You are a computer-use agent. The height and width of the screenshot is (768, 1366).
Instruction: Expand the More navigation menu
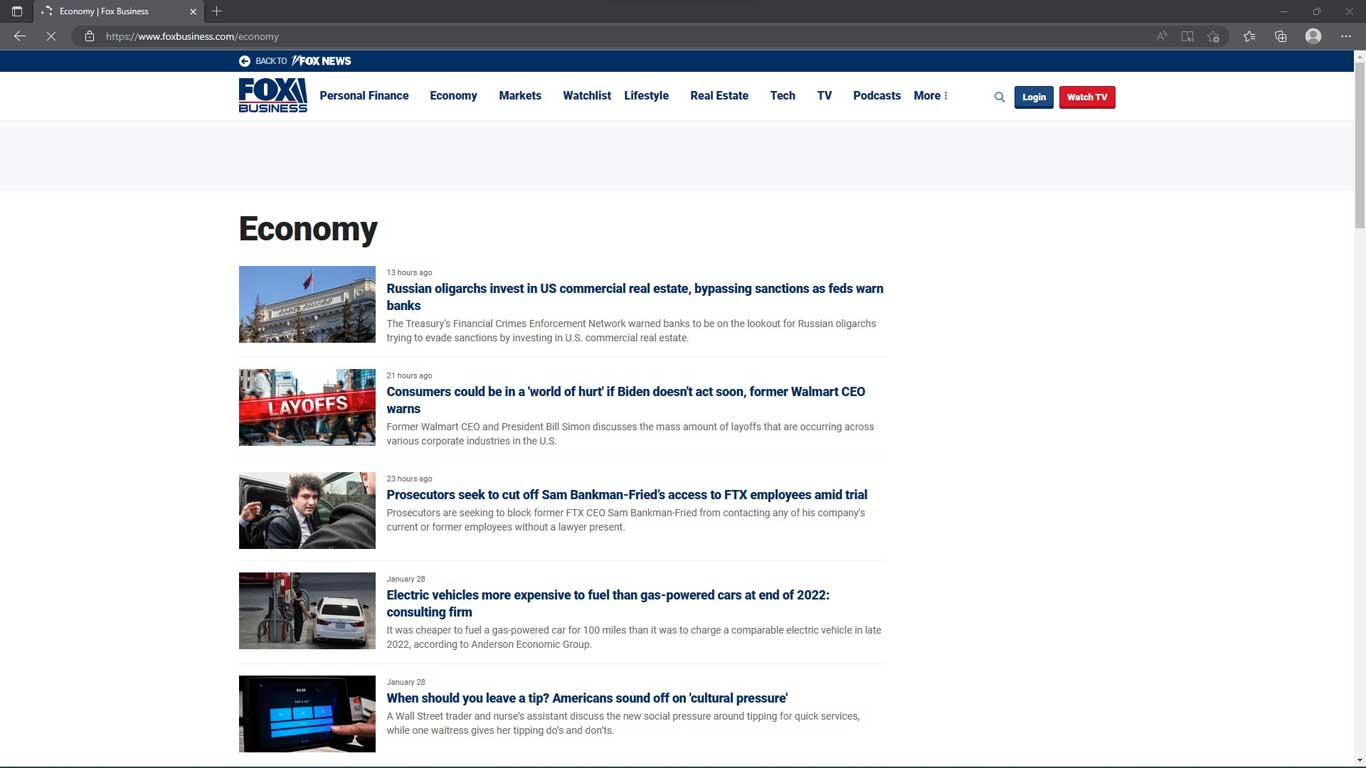(930, 96)
